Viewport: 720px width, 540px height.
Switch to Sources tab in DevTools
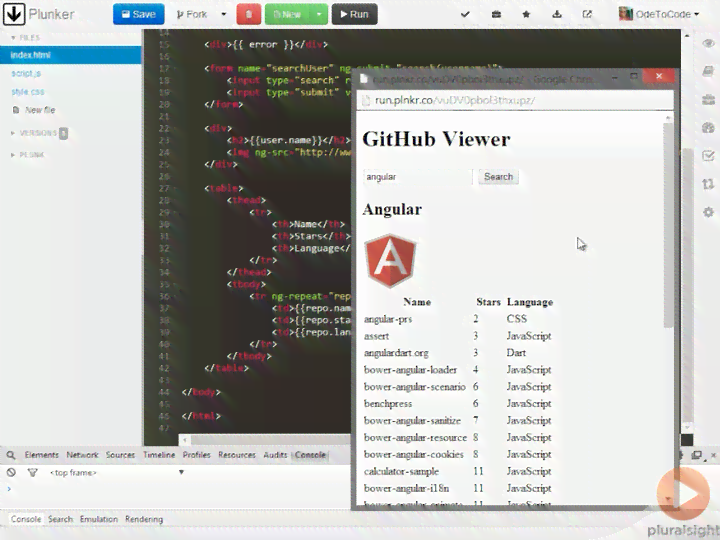click(120, 455)
